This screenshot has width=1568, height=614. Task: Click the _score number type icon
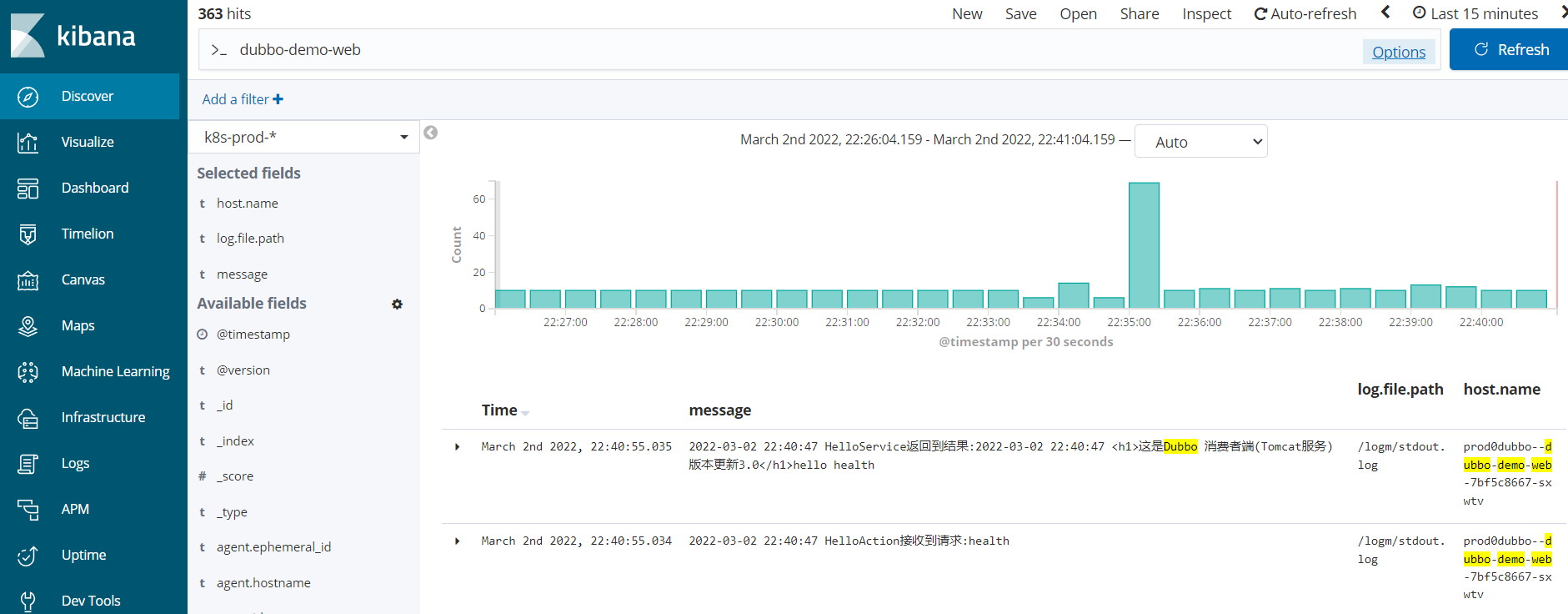click(202, 476)
